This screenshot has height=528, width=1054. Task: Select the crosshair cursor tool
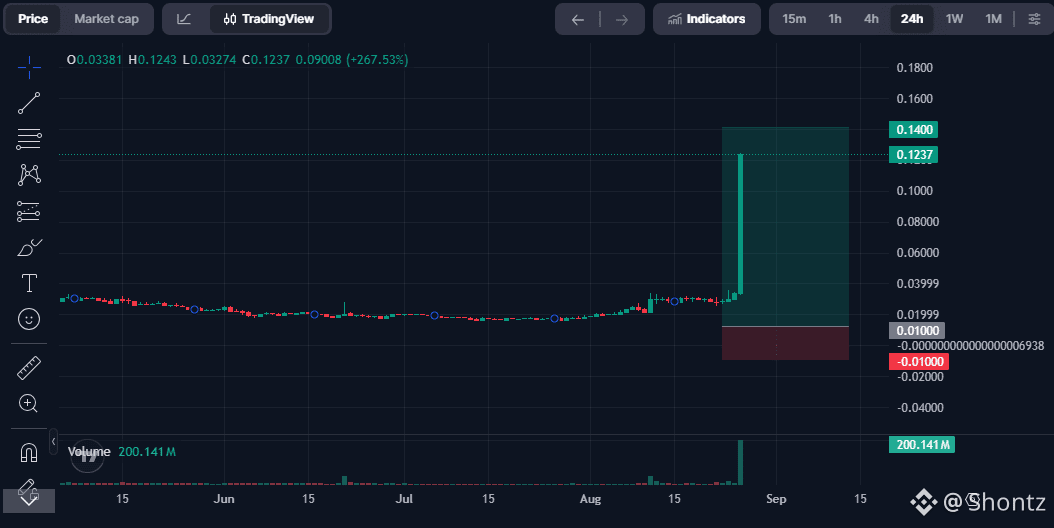tap(29, 67)
